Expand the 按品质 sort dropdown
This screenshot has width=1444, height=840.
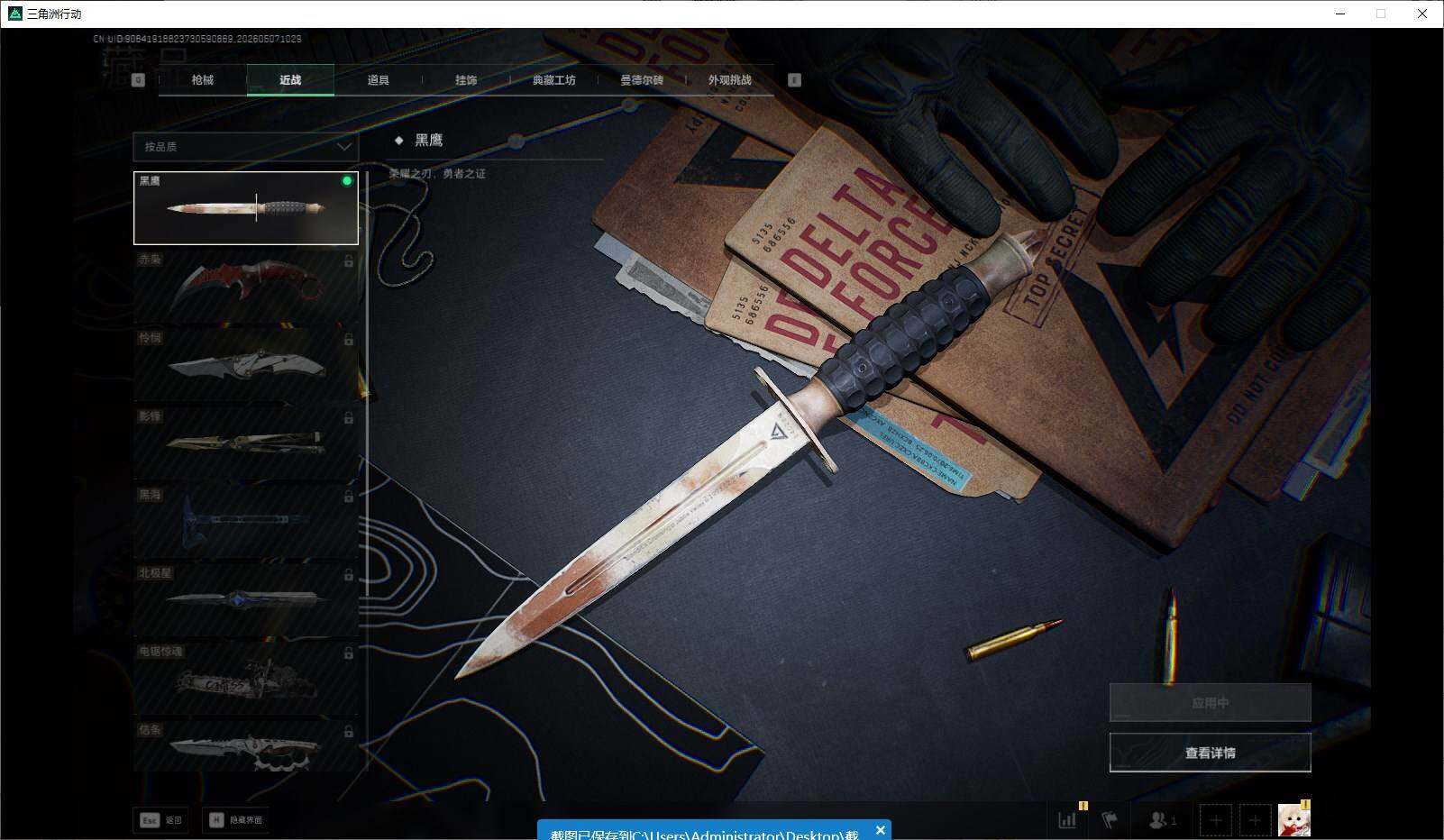[245, 147]
